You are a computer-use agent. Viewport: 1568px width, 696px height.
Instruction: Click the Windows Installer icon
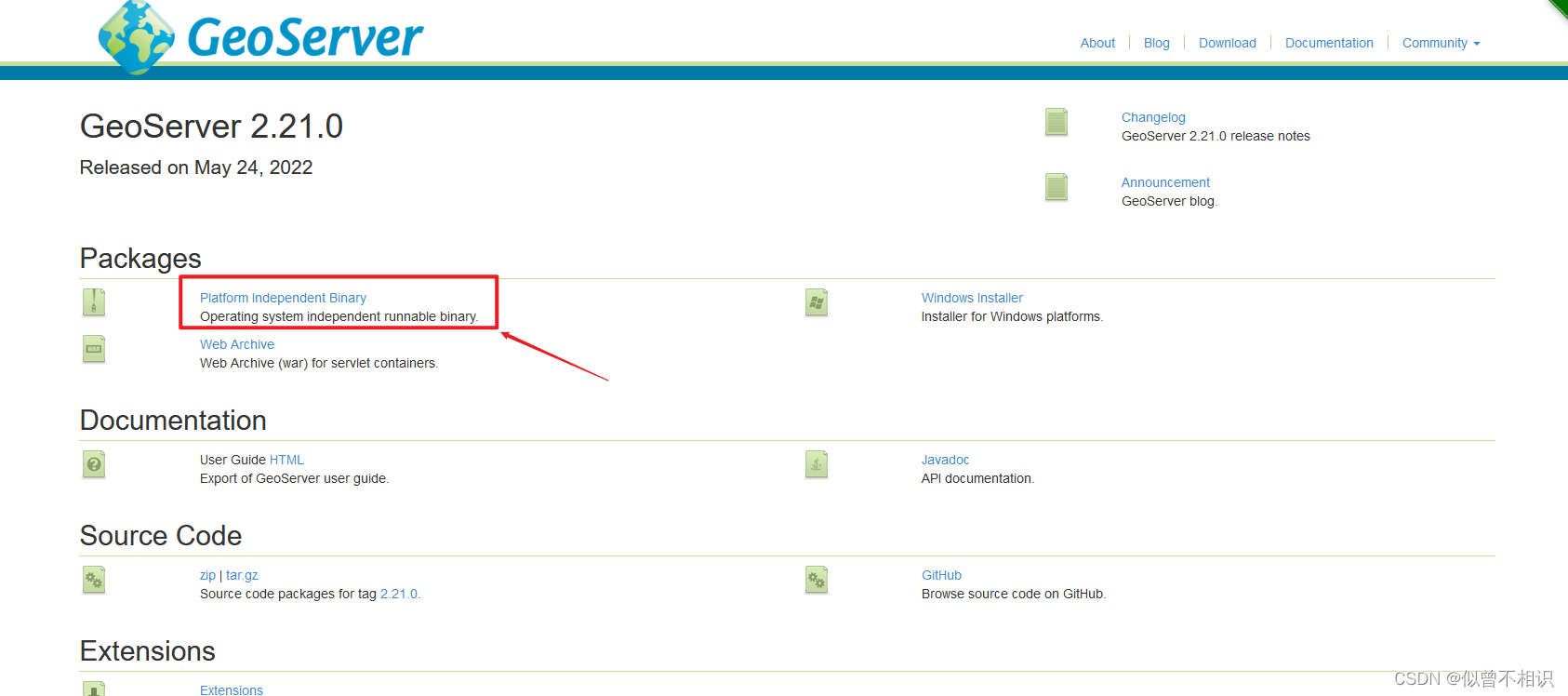817,302
